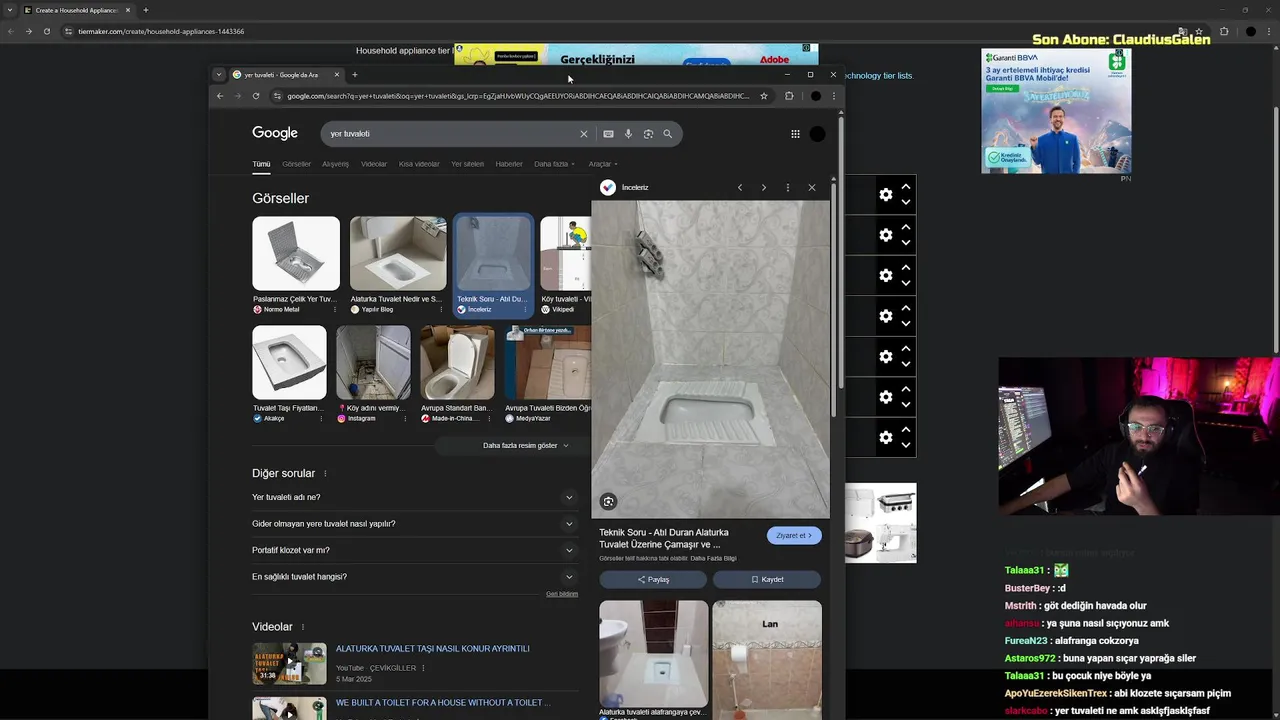Click the Garanti BBVA advertisement banner
The width and height of the screenshot is (1280, 720).
point(1056,111)
